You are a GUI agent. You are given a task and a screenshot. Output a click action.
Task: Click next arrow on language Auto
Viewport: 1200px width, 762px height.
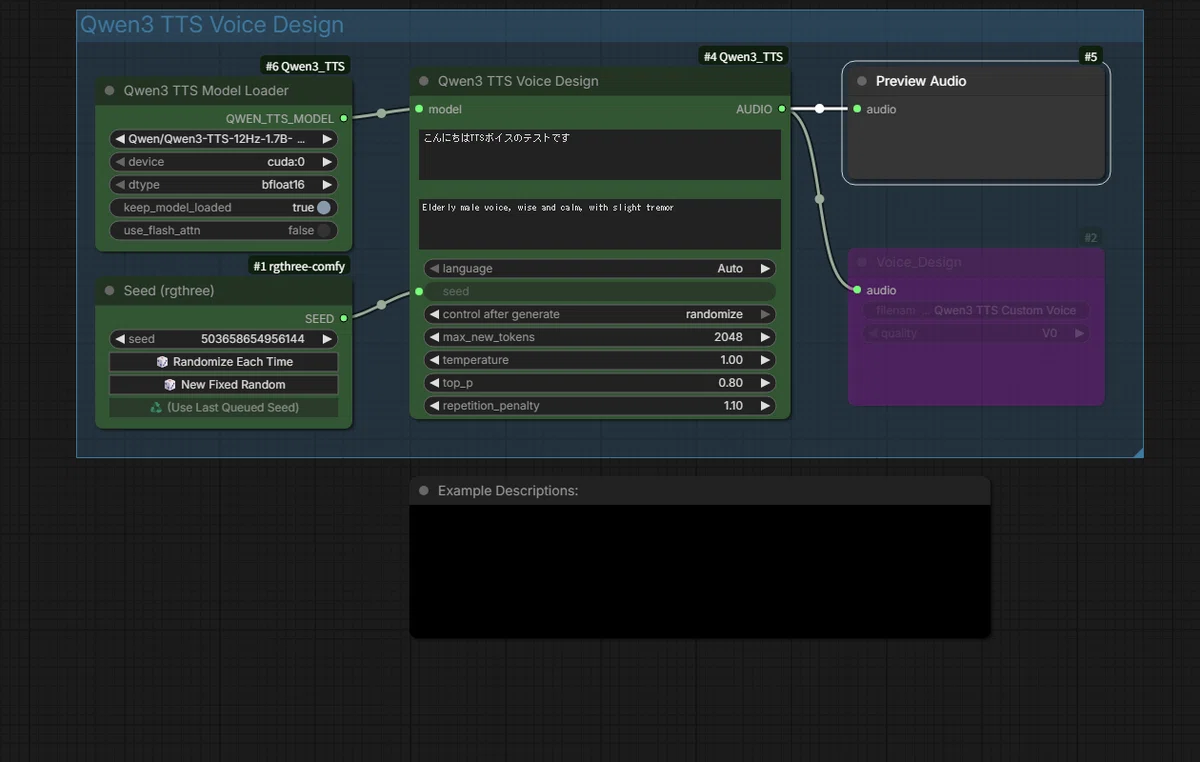point(765,269)
